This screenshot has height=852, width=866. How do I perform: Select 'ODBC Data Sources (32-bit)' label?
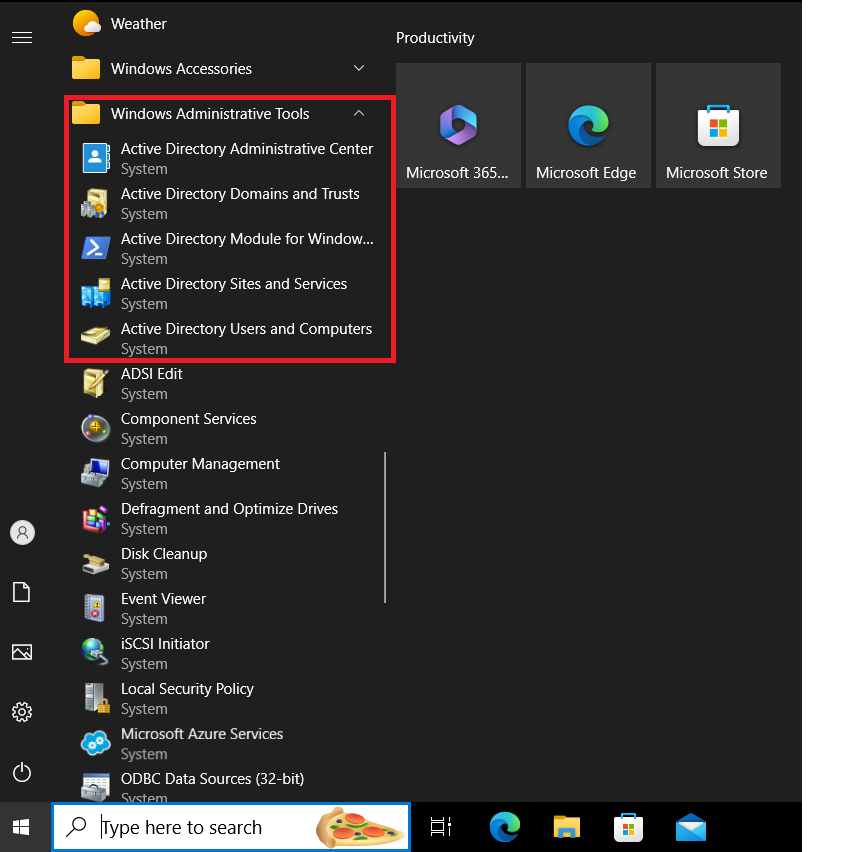point(213,779)
